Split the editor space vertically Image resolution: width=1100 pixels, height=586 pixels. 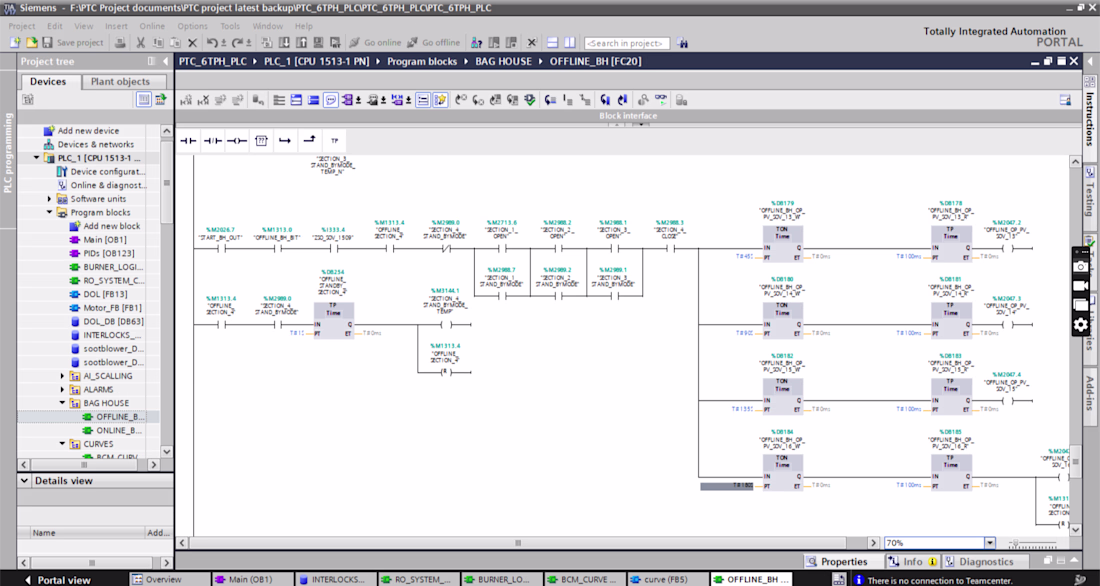pos(570,43)
